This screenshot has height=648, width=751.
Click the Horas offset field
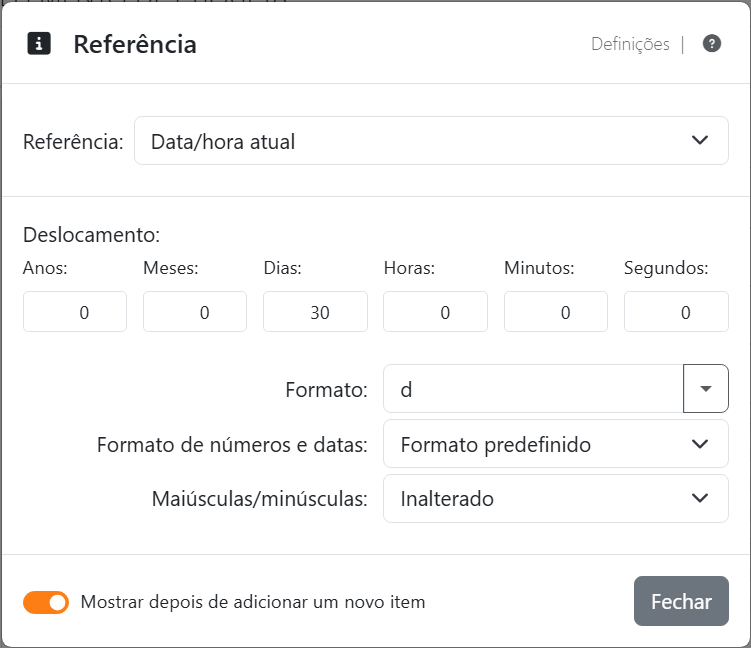click(435, 312)
